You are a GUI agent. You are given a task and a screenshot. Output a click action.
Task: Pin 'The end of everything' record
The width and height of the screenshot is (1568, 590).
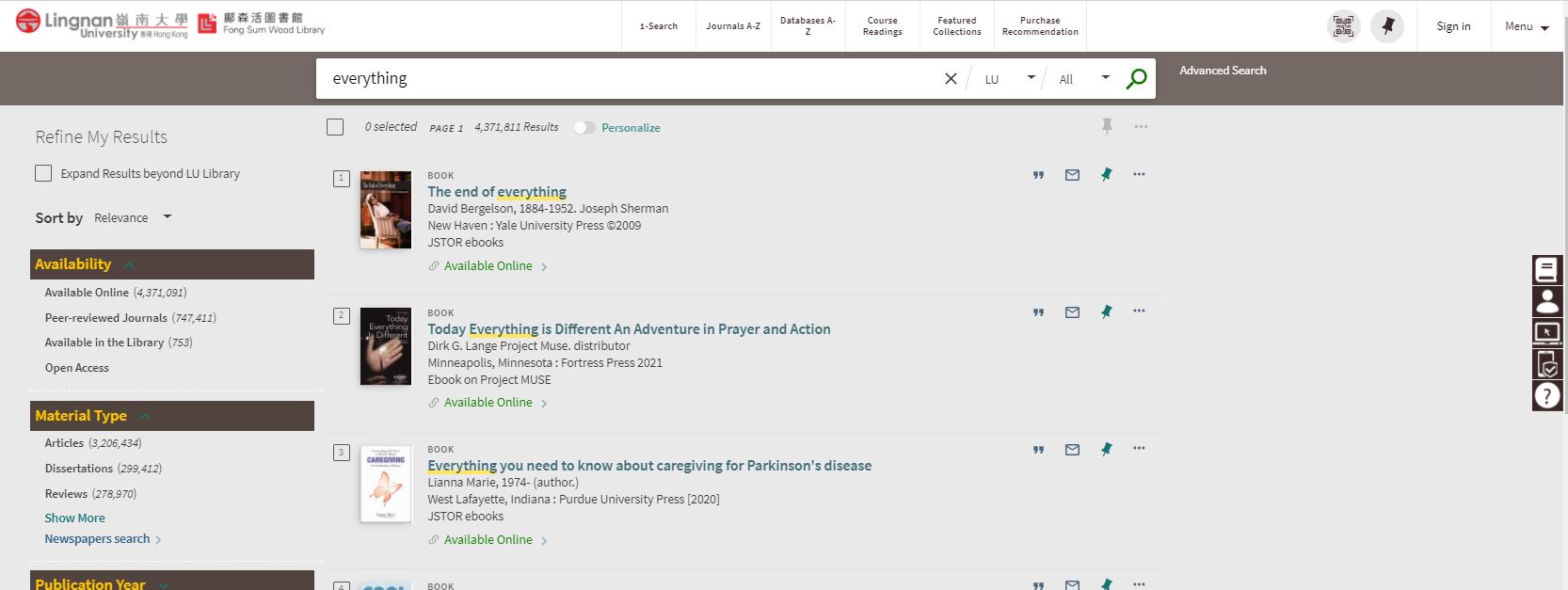click(1107, 174)
